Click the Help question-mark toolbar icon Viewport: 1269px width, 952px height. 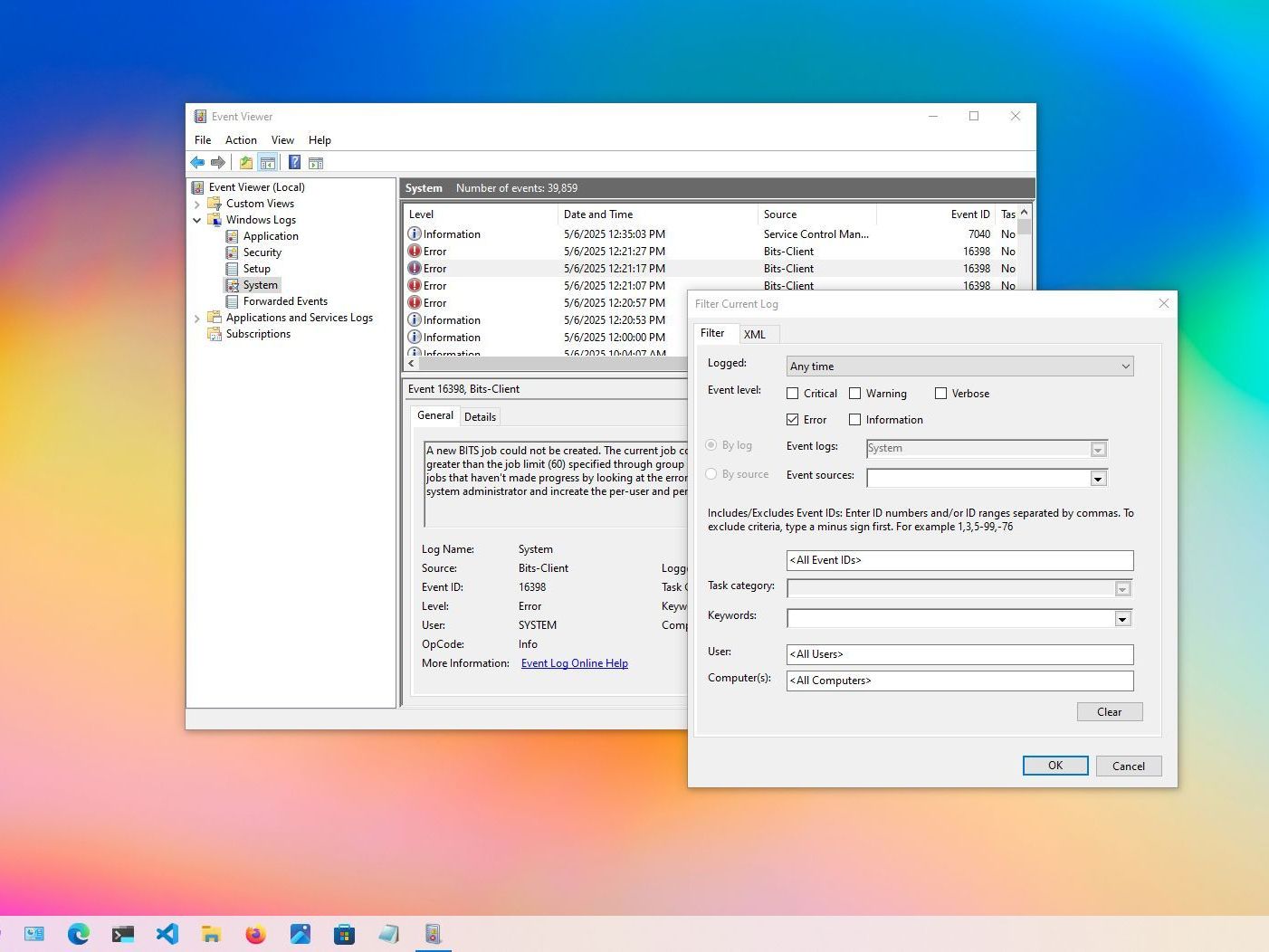point(294,163)
